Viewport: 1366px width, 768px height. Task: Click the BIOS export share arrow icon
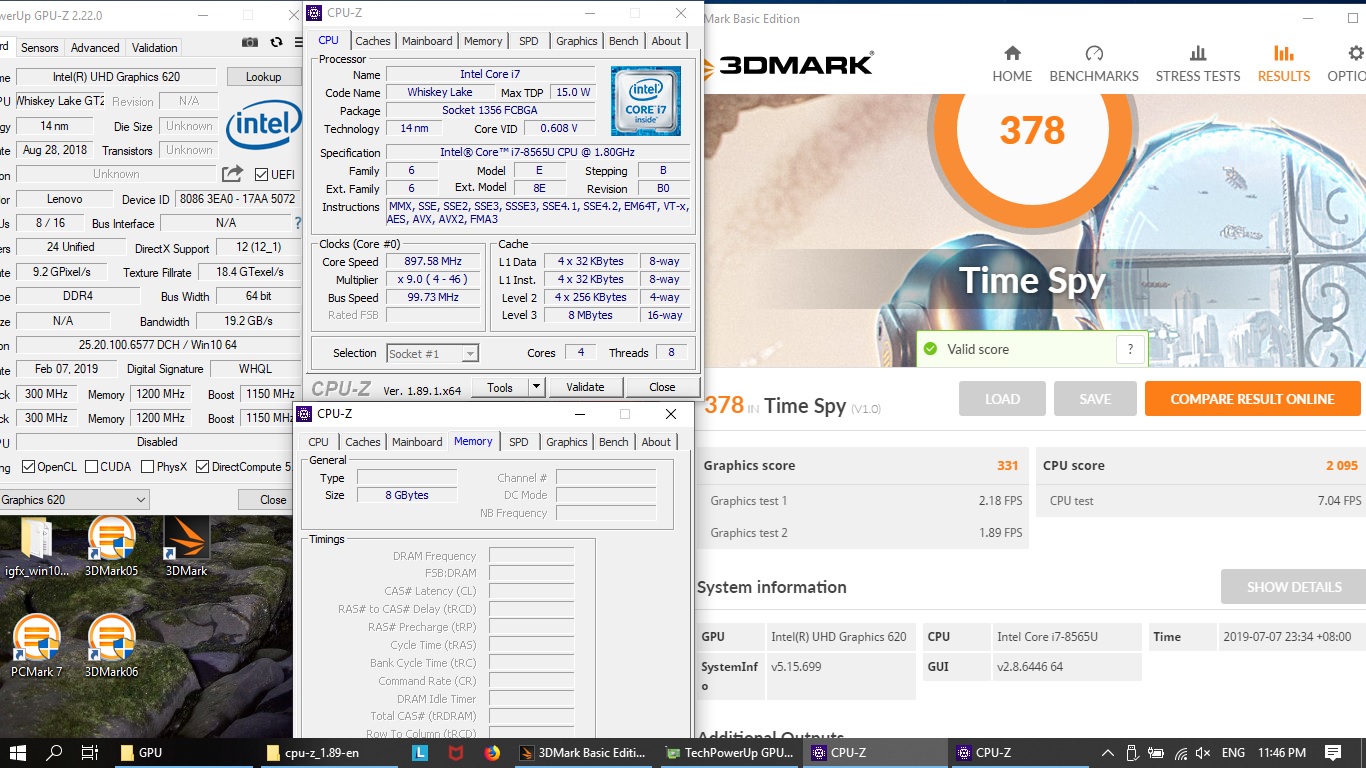click(x=232, y=174)
